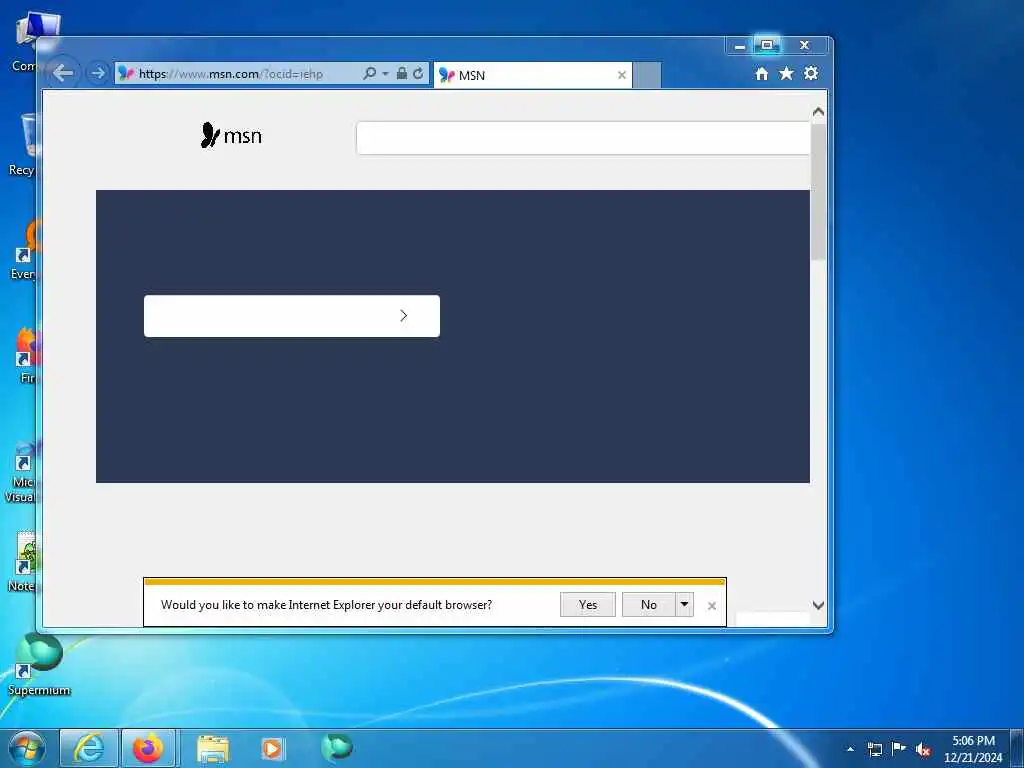Select the MSN tab
Viewport: 1024px width, 768px height.
point(532,75)
